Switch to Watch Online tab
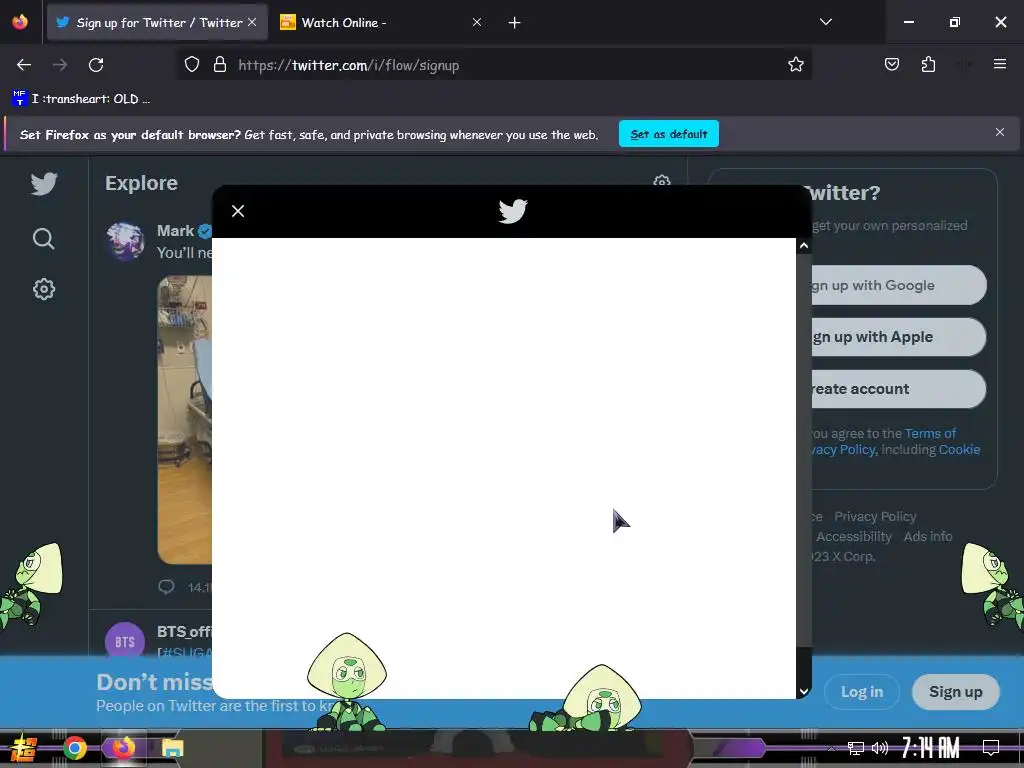 point(380,23)
